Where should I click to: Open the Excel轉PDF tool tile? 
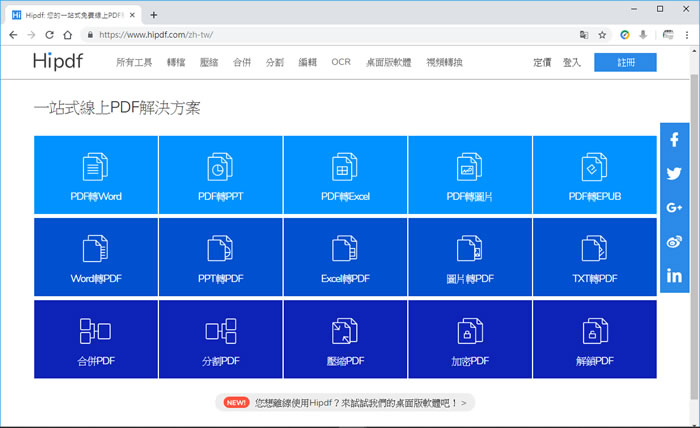tap(345, 257)
